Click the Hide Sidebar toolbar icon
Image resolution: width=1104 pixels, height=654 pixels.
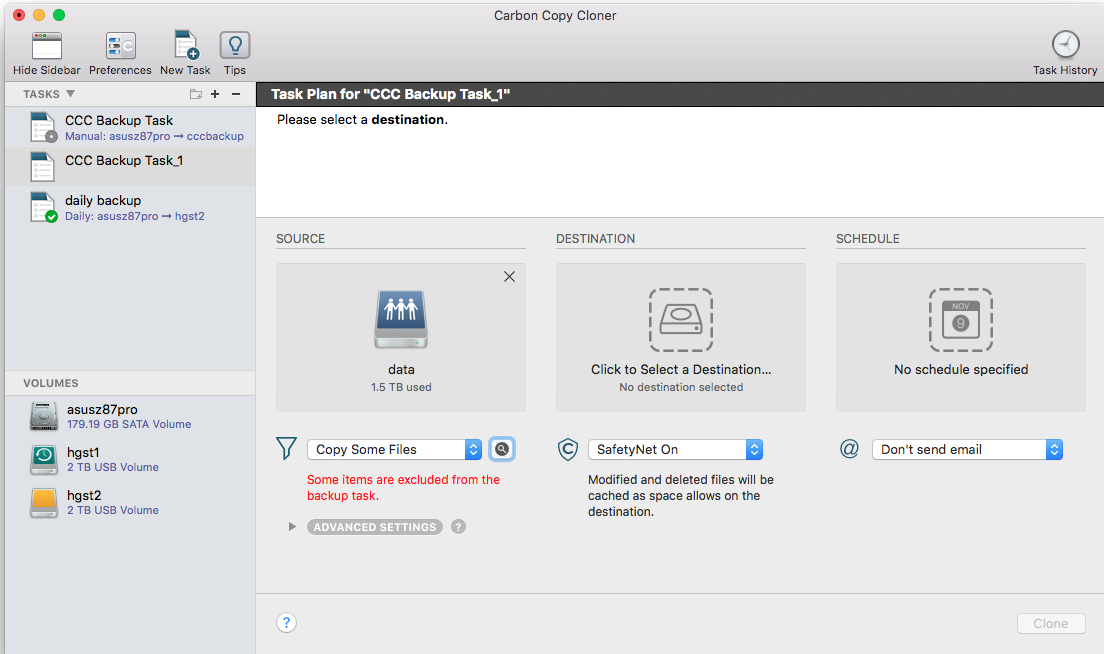[x=46, y=46]
